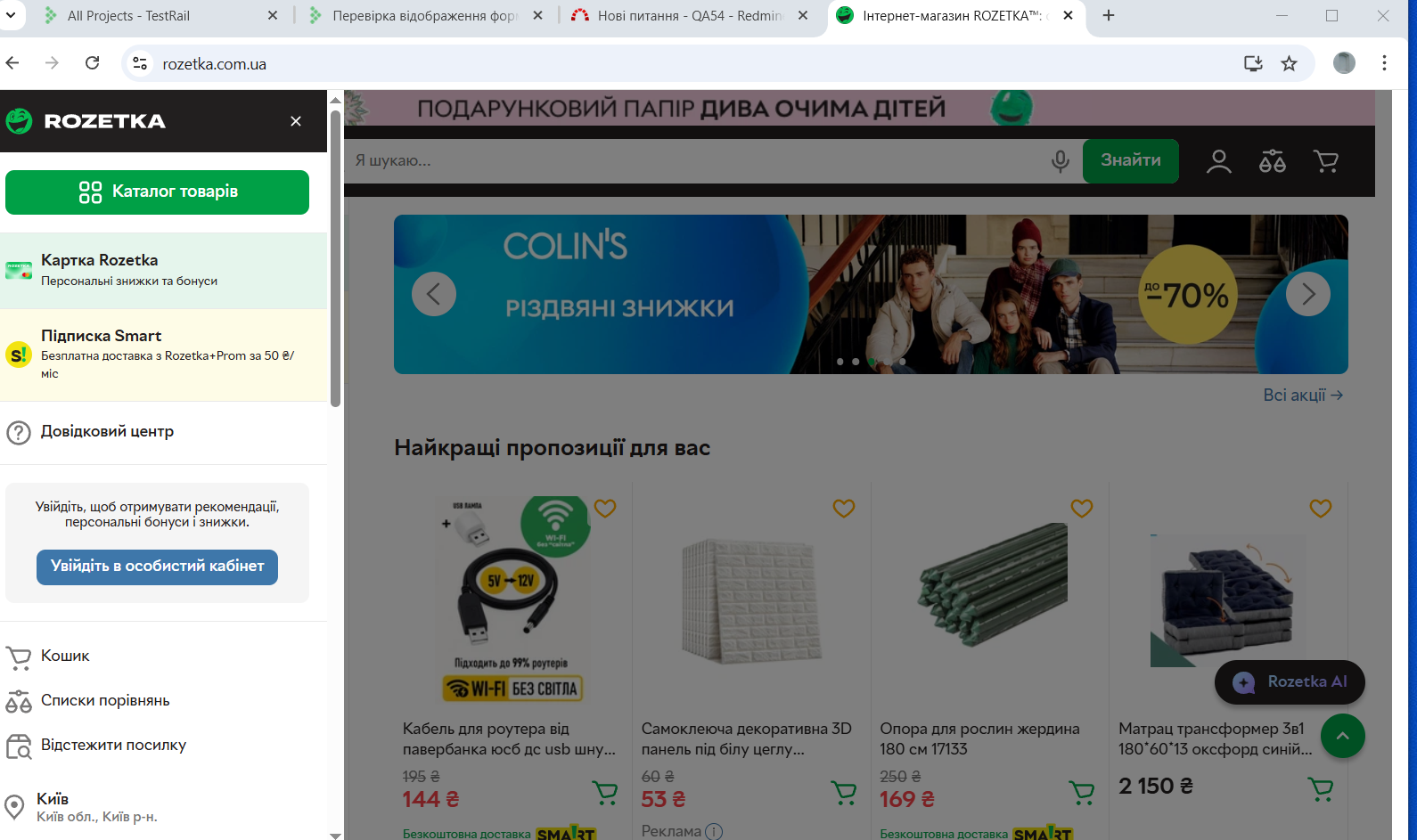This screenshot has width=1417, height=840.
Task: Open Rozetka AI chat assistant
Action: point(1290,682)
